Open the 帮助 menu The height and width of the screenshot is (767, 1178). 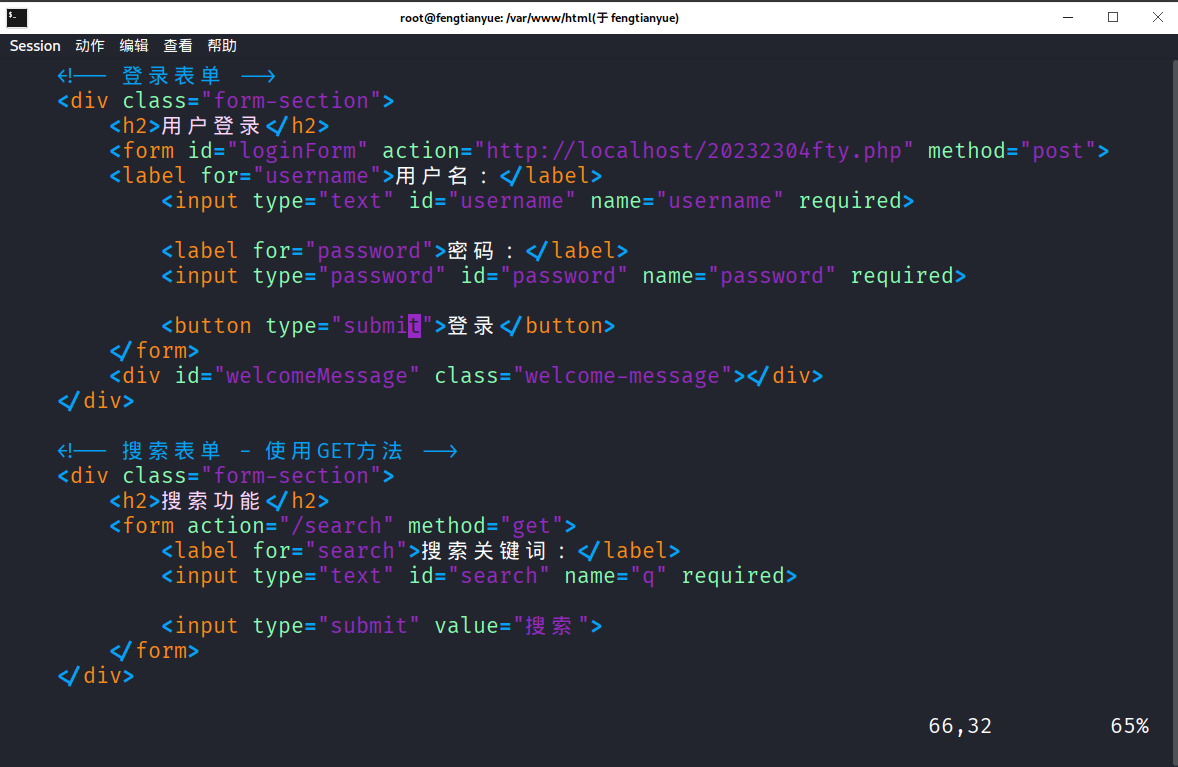pos(222,46)
